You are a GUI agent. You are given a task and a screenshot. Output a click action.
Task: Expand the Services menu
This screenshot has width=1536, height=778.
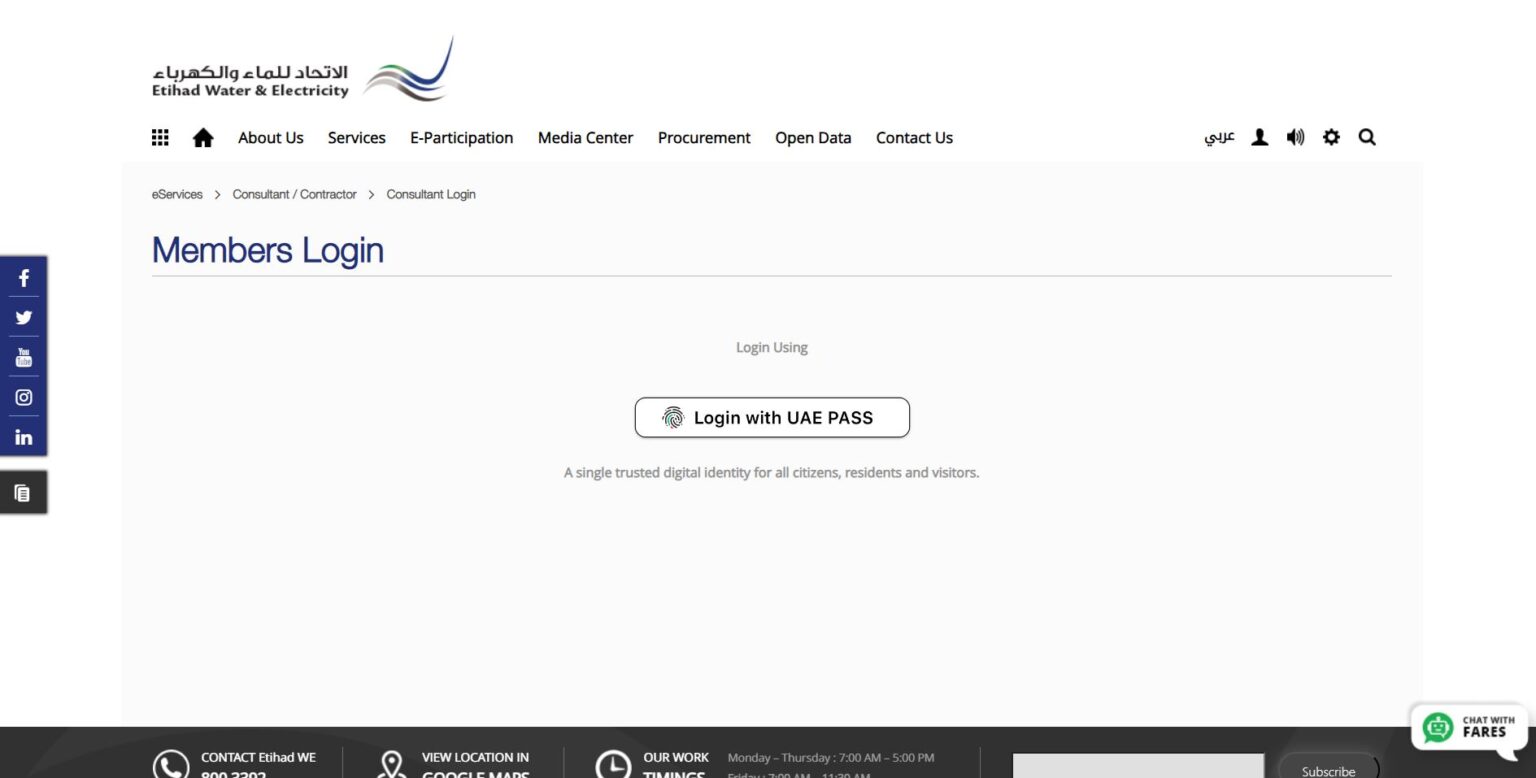pos(356,138)
